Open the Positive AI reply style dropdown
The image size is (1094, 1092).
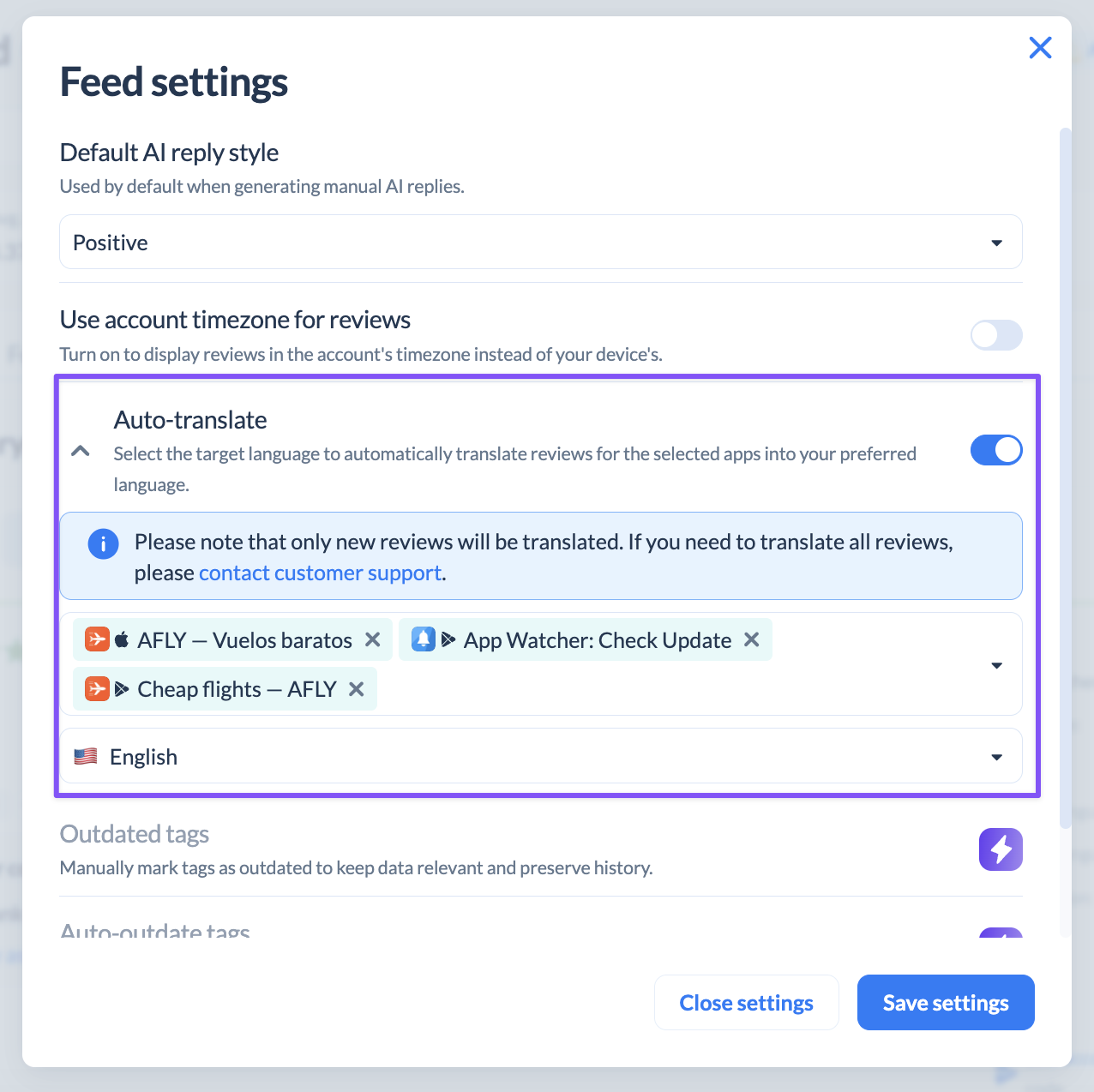click(541, 242)
